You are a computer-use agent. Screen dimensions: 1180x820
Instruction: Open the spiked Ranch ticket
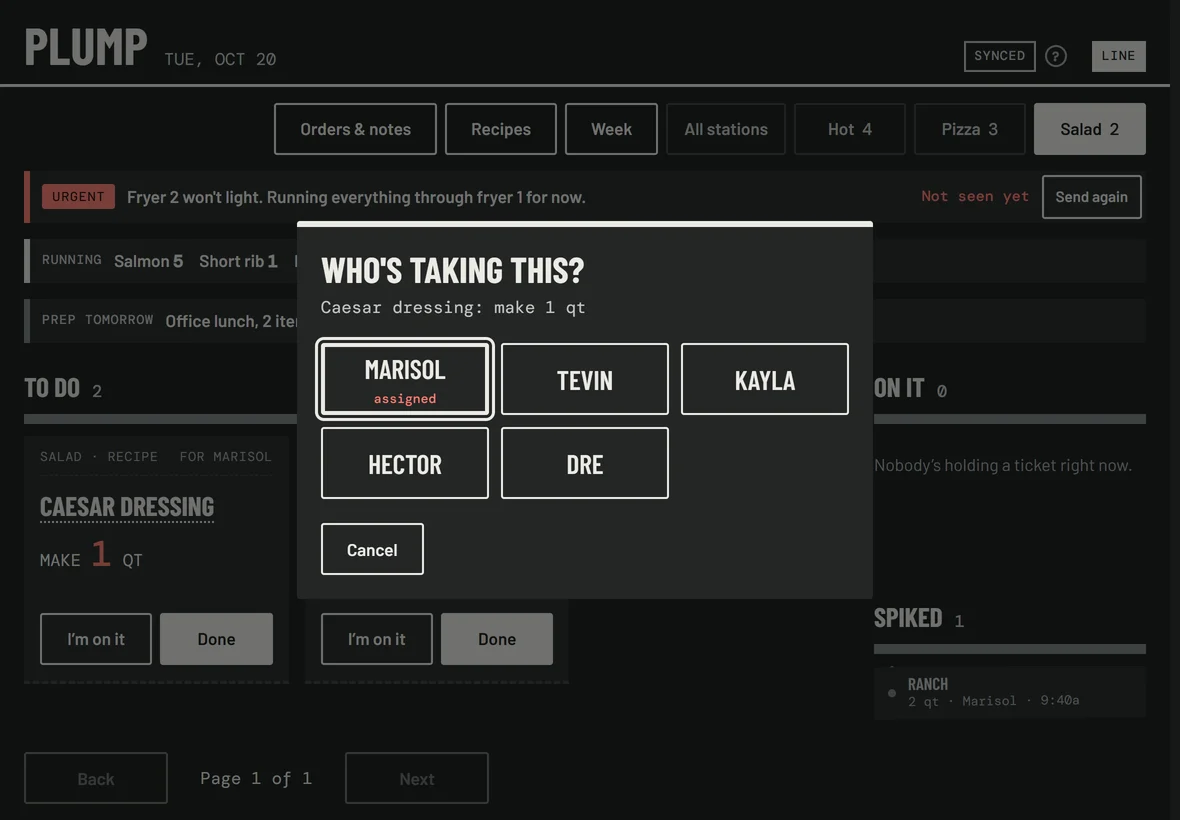(x=1010, y=692)
